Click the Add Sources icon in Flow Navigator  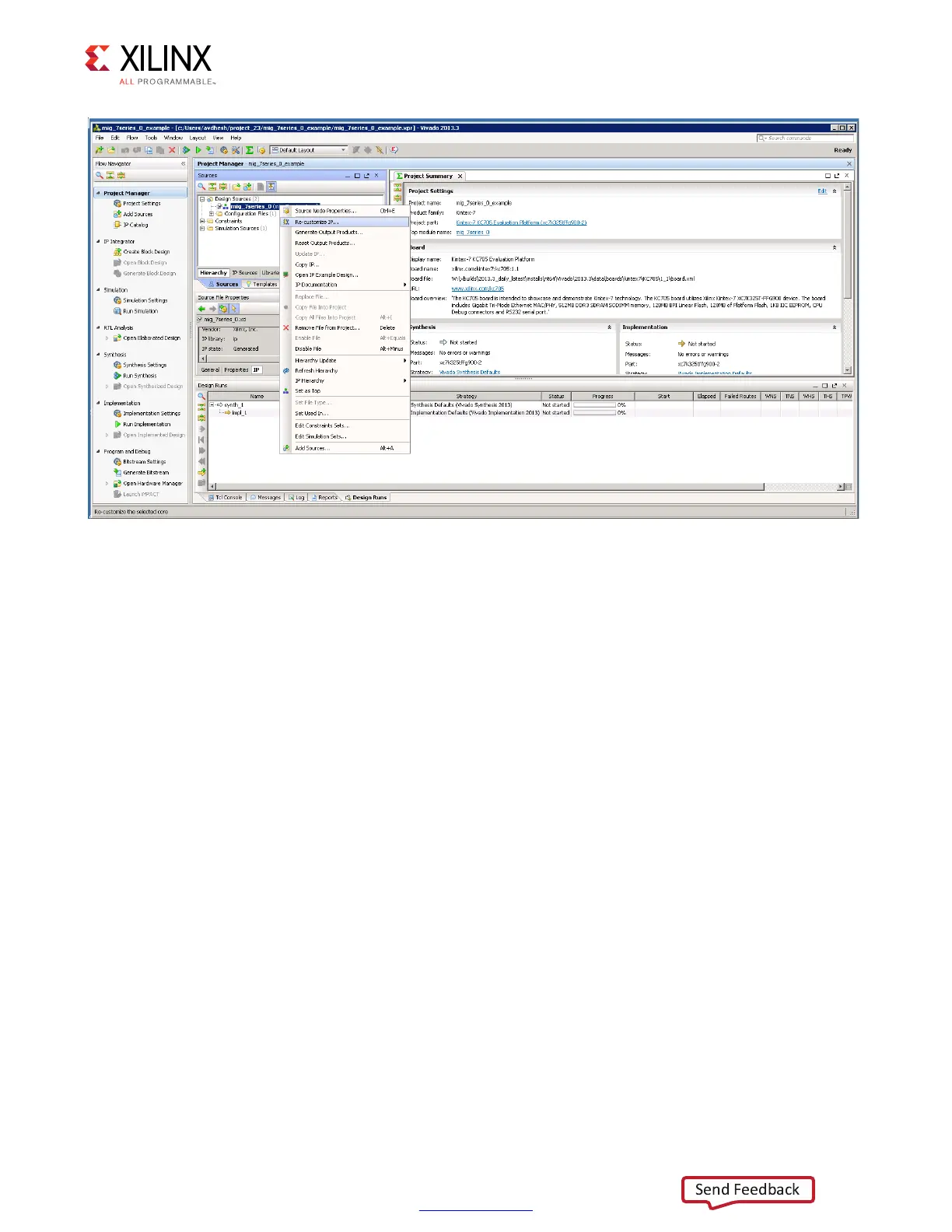click(x=117, y=214)
